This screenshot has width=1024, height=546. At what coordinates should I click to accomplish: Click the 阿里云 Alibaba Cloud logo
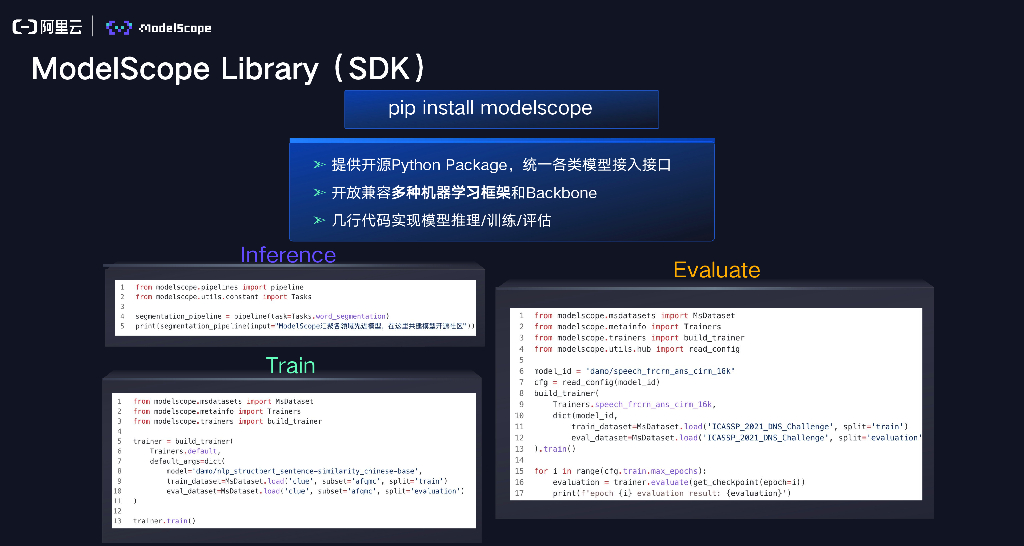(x=47, y=27)
